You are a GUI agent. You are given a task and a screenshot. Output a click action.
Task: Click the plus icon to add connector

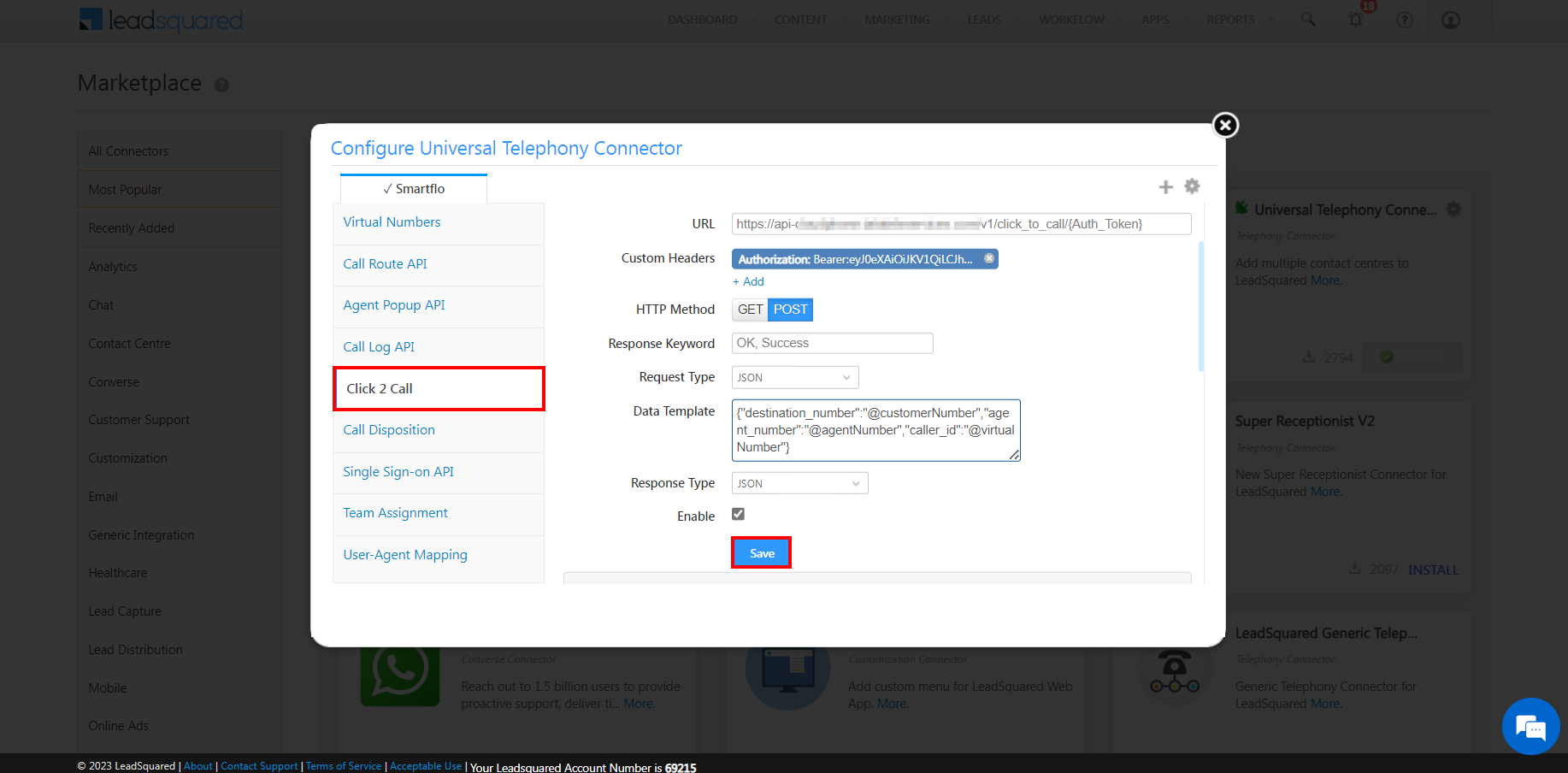click(x=1165, y=187)
